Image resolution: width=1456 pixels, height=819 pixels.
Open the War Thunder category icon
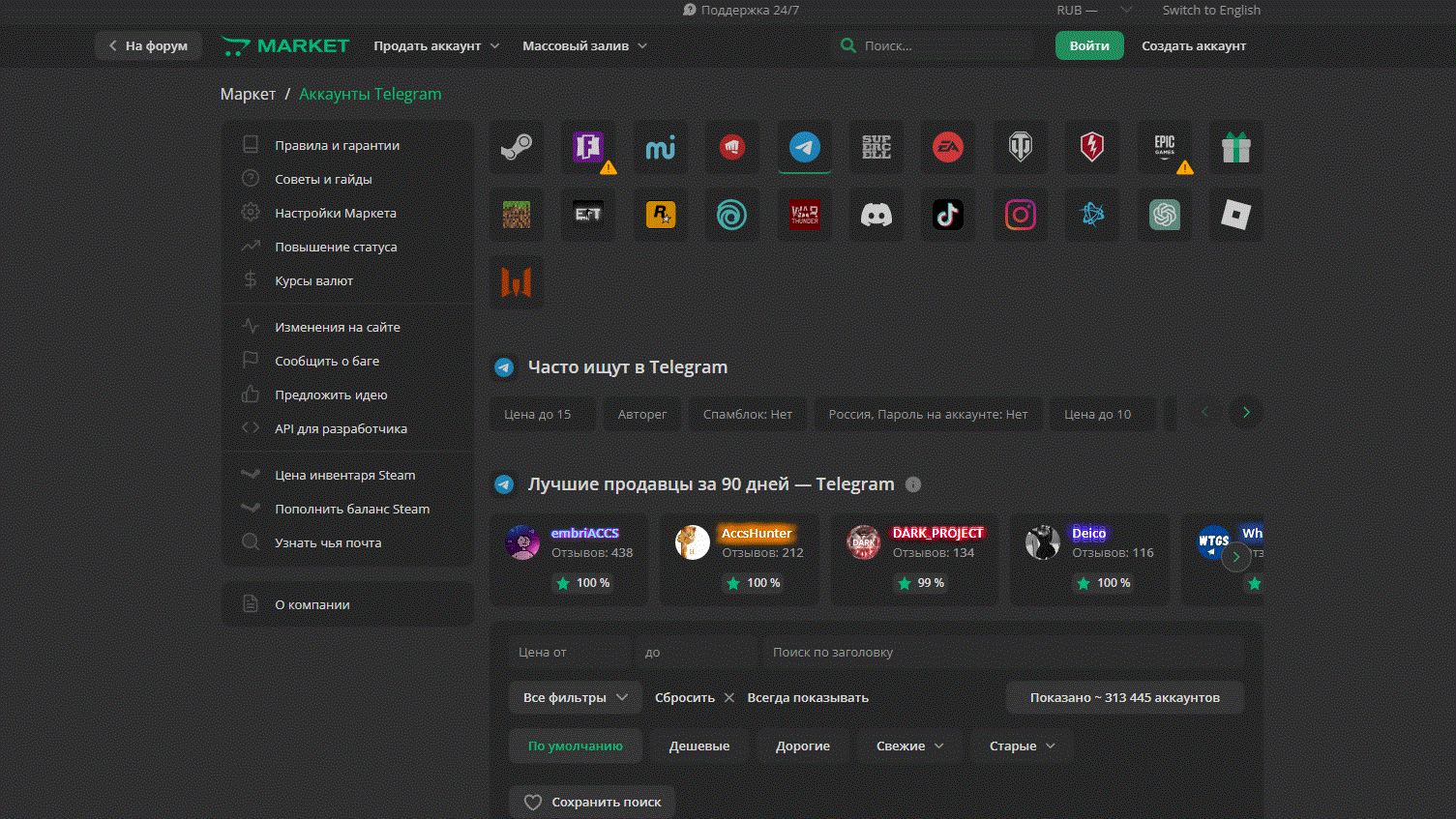pyautogui.click(x=804, y=215)
